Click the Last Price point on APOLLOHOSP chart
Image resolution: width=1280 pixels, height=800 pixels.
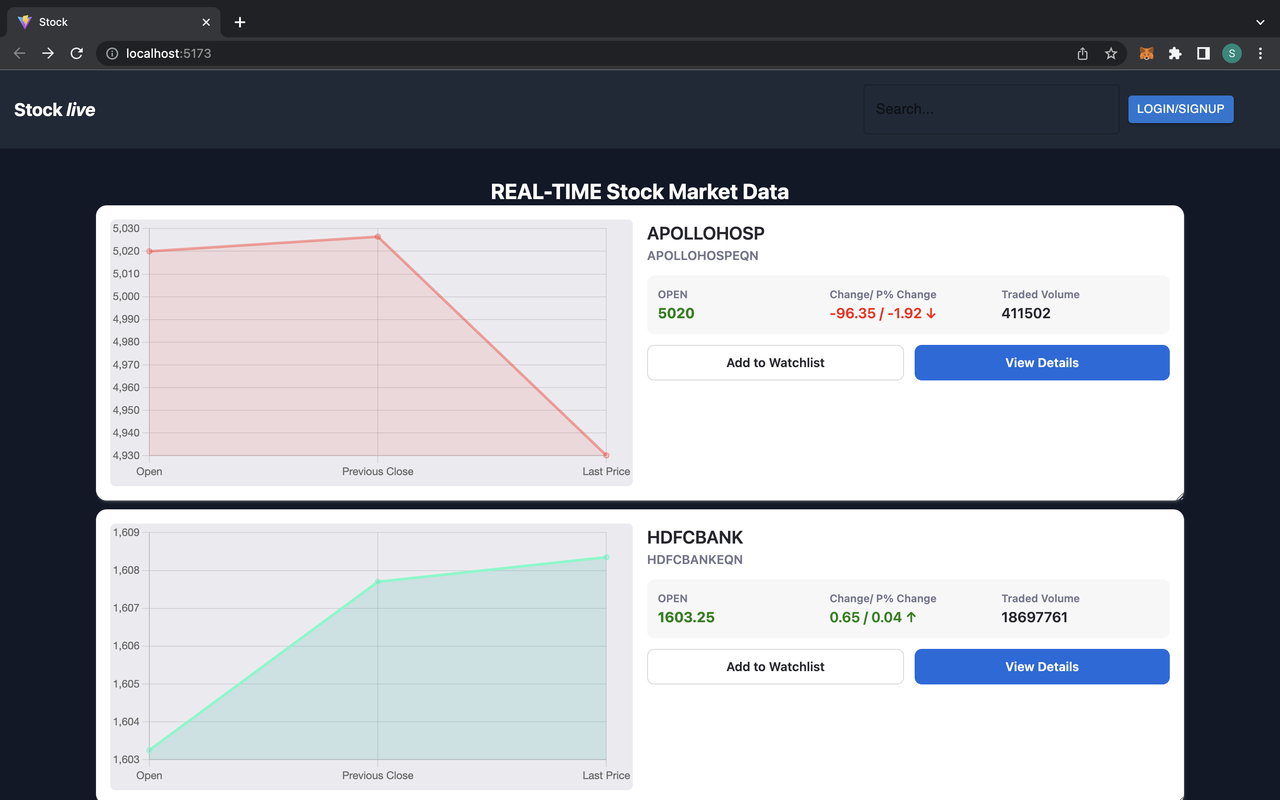coord(606,455)
